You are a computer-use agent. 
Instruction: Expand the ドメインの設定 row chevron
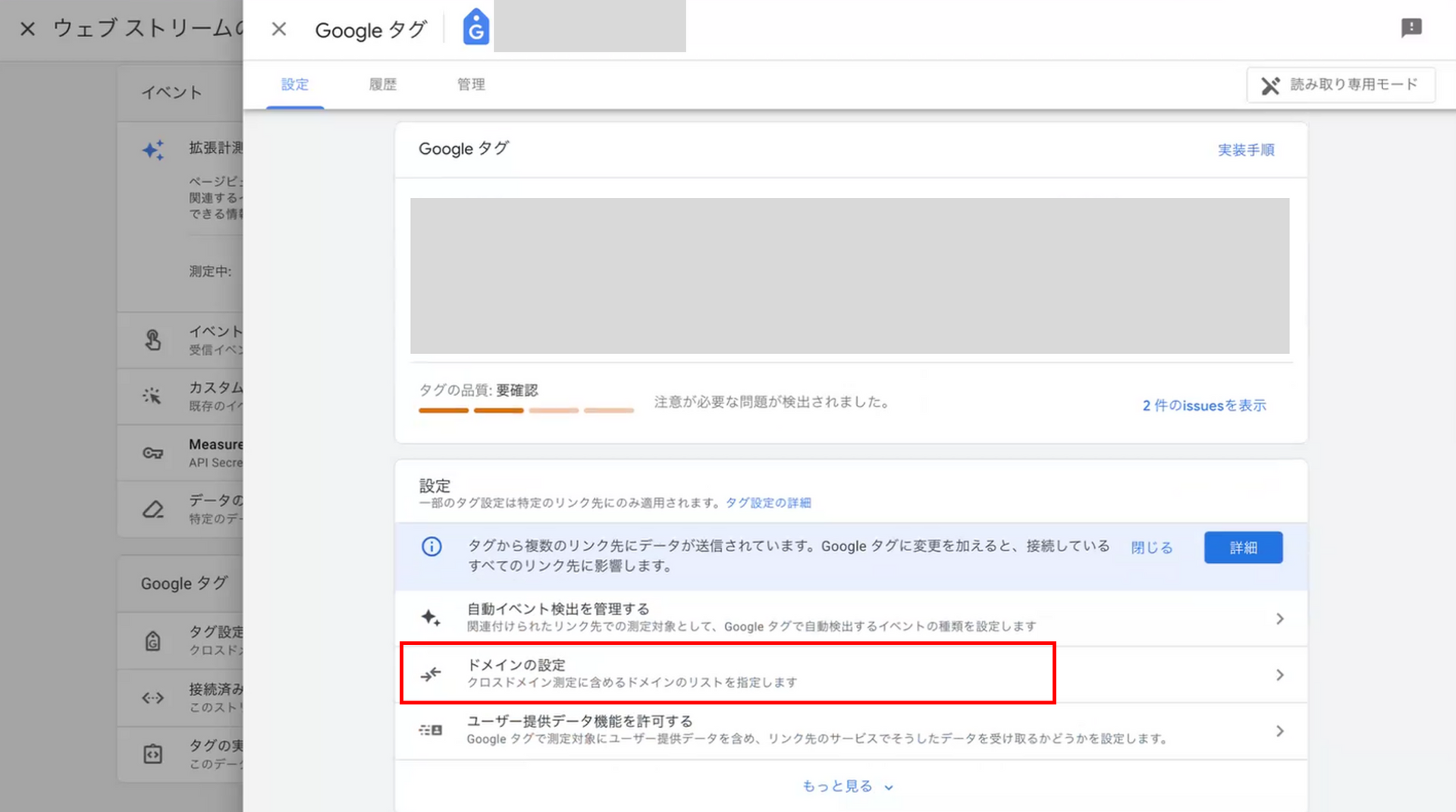1279,675
